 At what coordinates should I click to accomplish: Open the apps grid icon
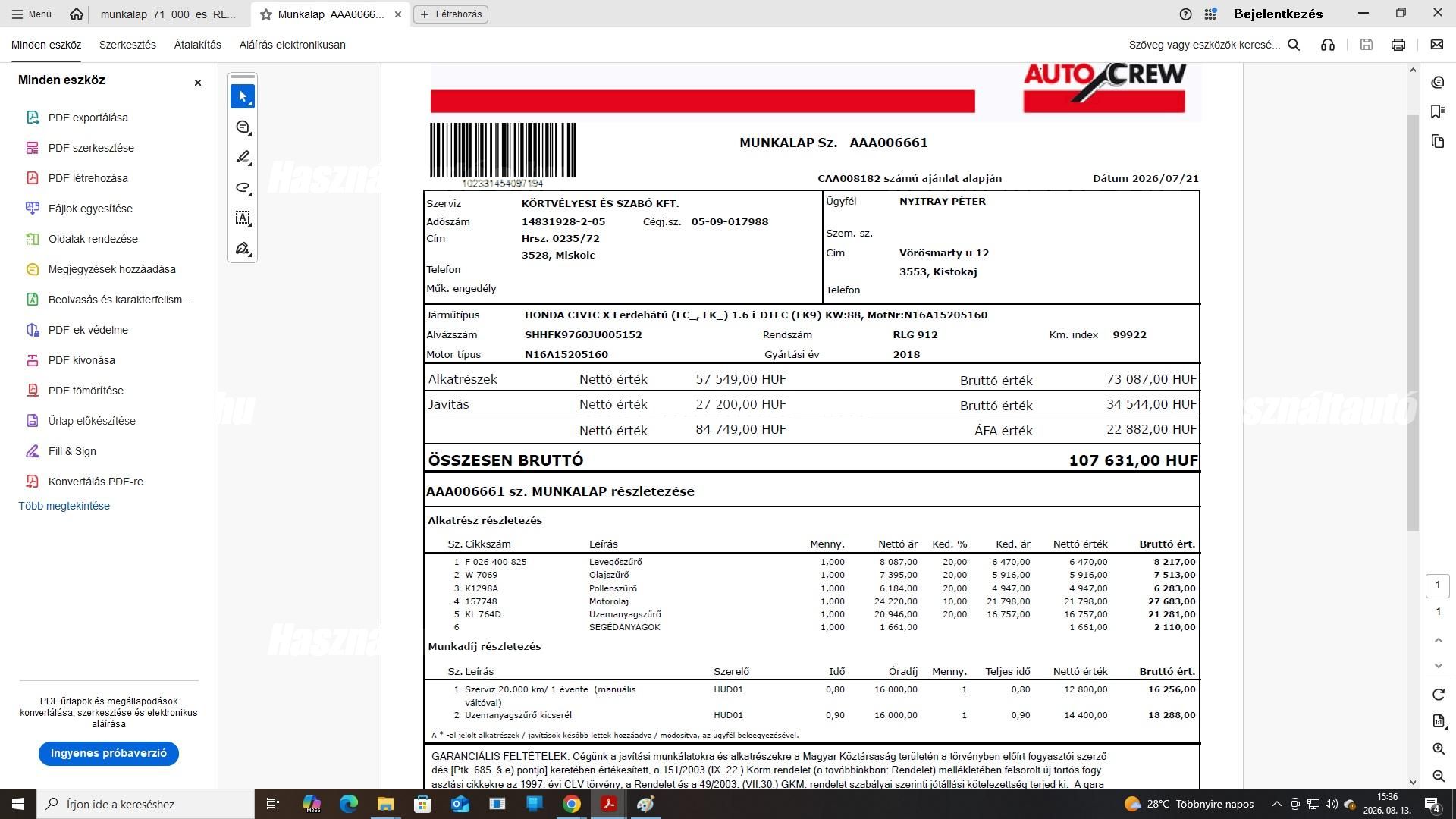coord(1211,14)
